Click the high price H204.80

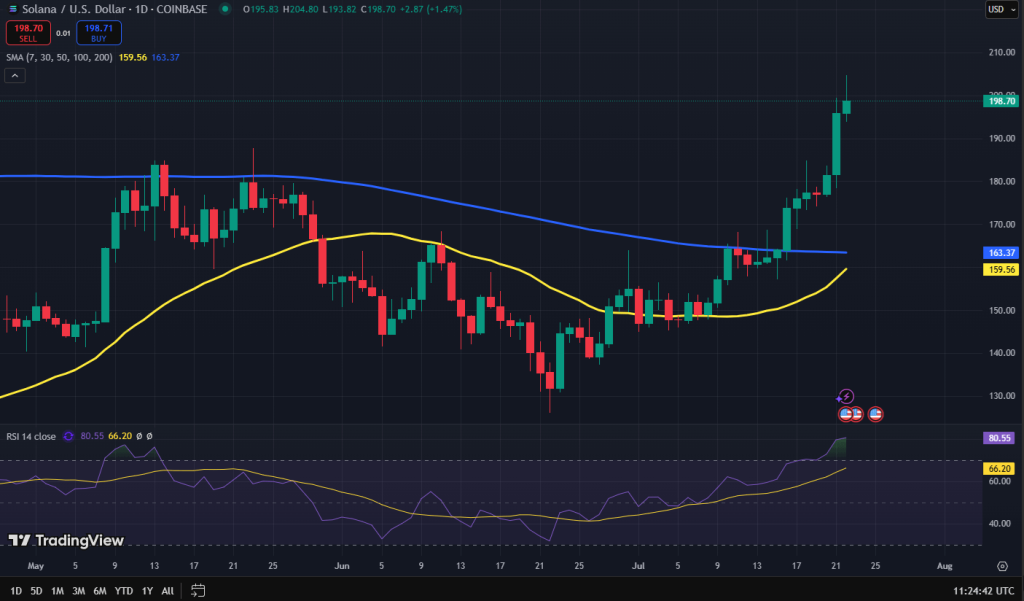(300, 9)
